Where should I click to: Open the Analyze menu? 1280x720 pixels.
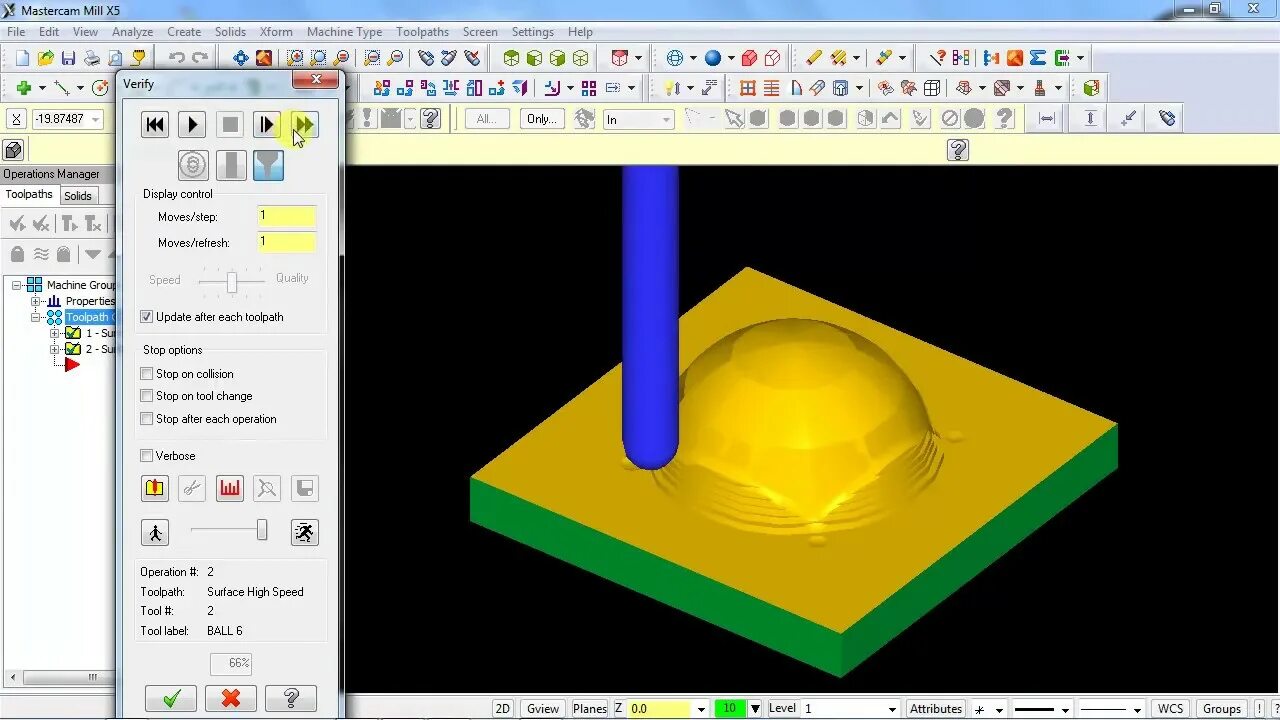132,32
